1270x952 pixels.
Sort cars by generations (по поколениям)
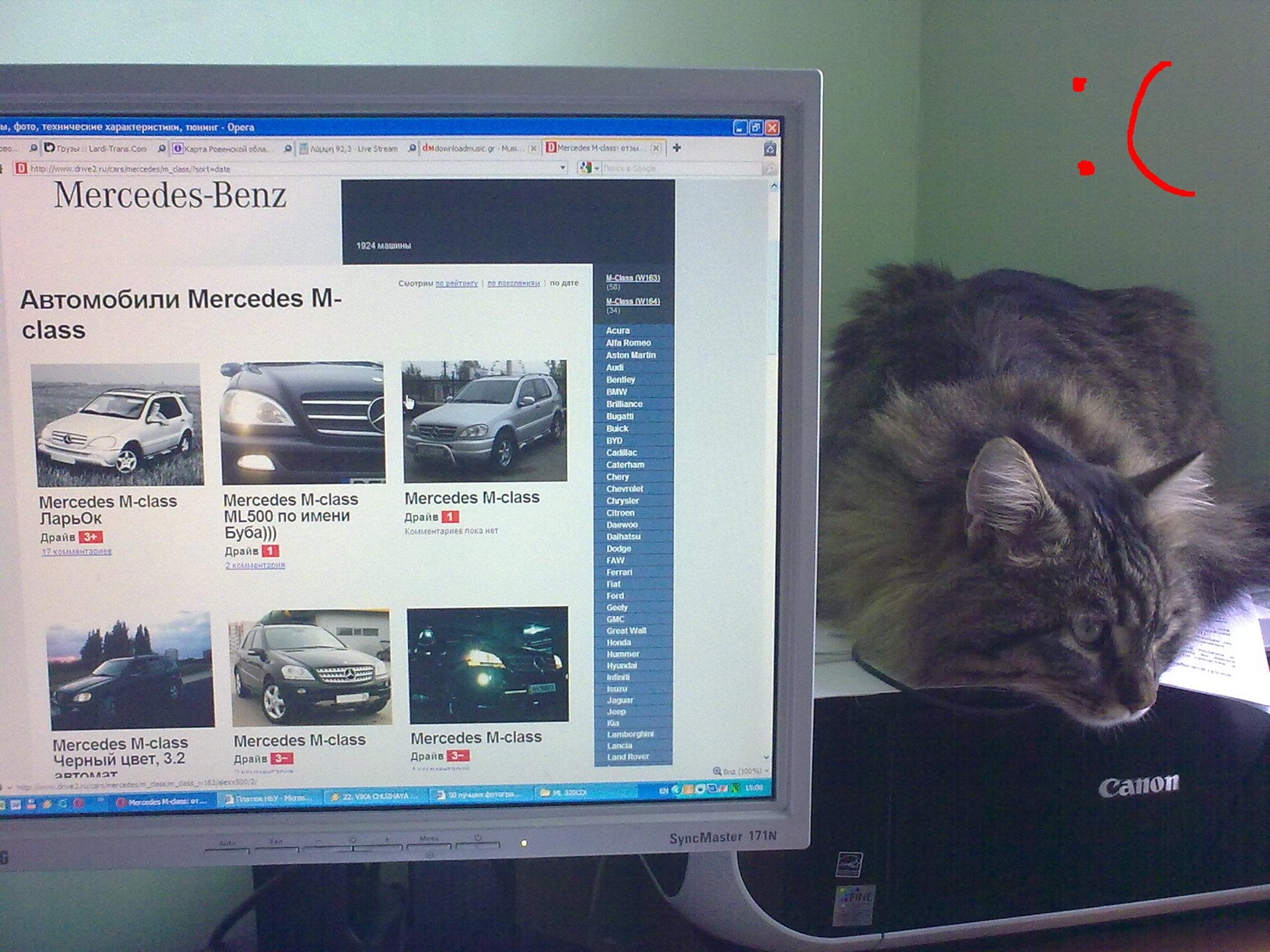[514, 283]
